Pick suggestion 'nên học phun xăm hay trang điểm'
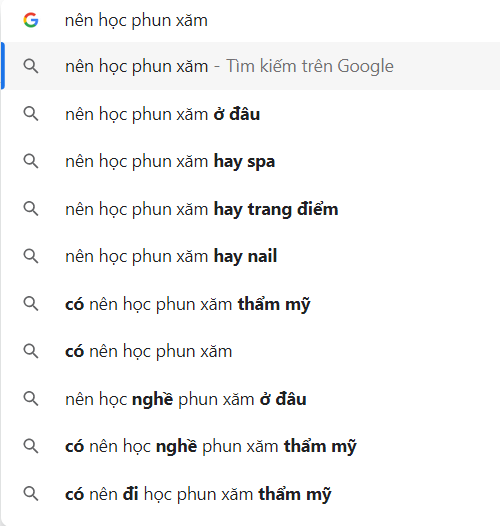The width and height of the screenshot is (500, 526). [x=251, y=209]
